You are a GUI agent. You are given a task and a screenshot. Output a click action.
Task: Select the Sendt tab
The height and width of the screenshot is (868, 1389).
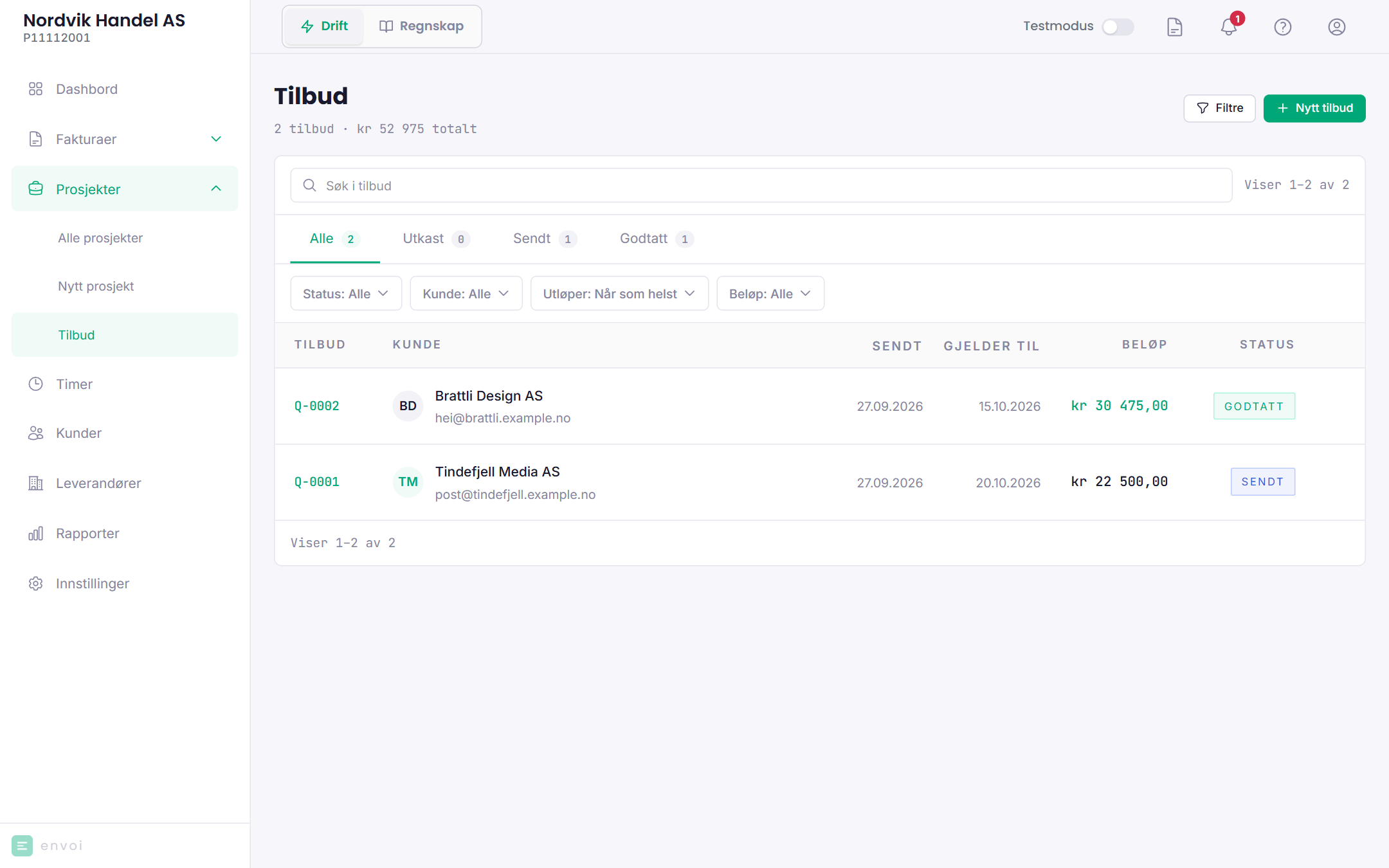click(545, 239)
